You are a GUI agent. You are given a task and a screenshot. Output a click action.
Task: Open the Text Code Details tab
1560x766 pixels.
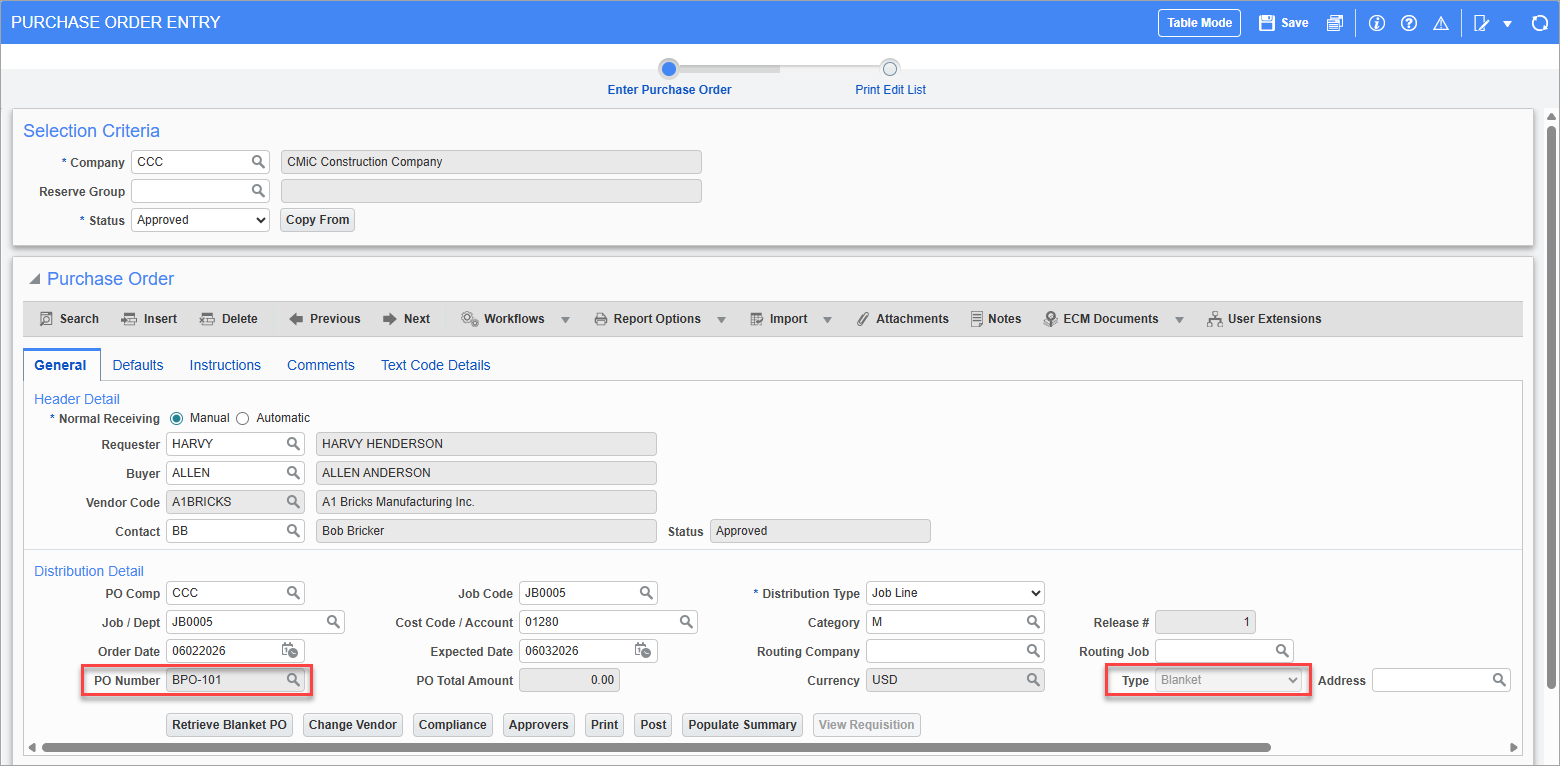(x=436, y=365)
